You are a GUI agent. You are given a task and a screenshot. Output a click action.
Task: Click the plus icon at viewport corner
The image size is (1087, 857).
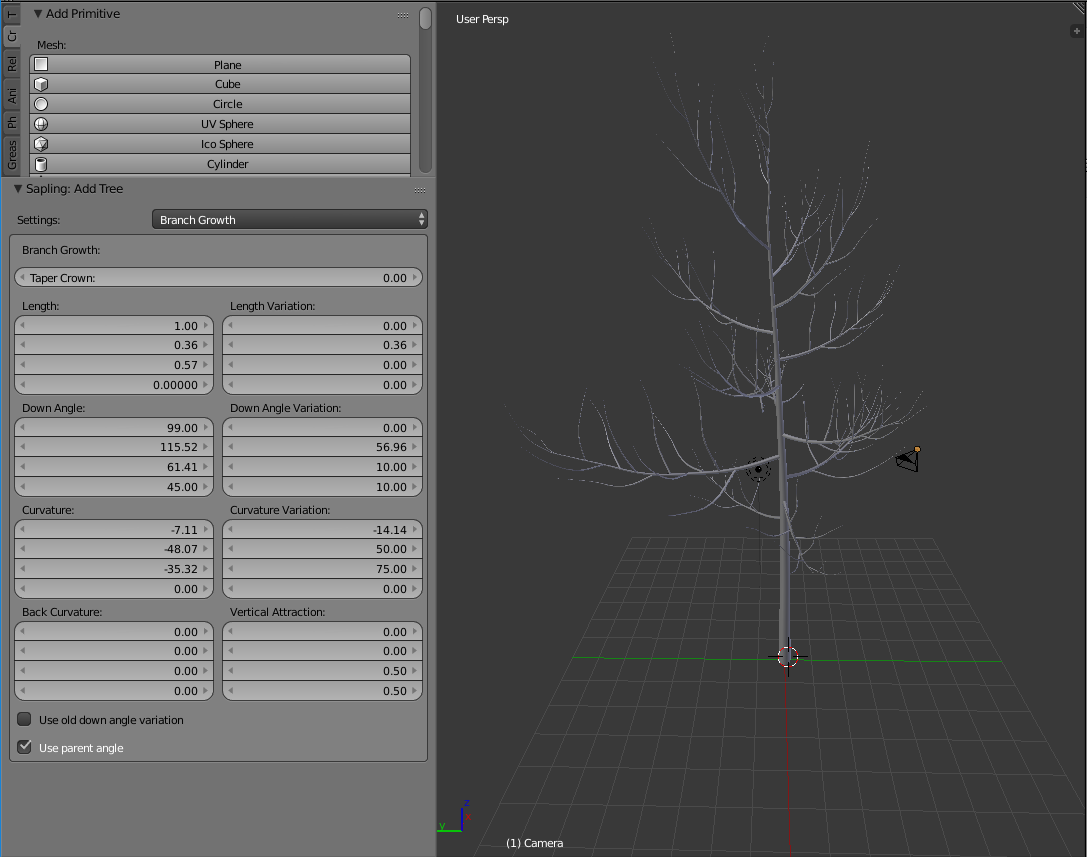[x=1077, y=31]
